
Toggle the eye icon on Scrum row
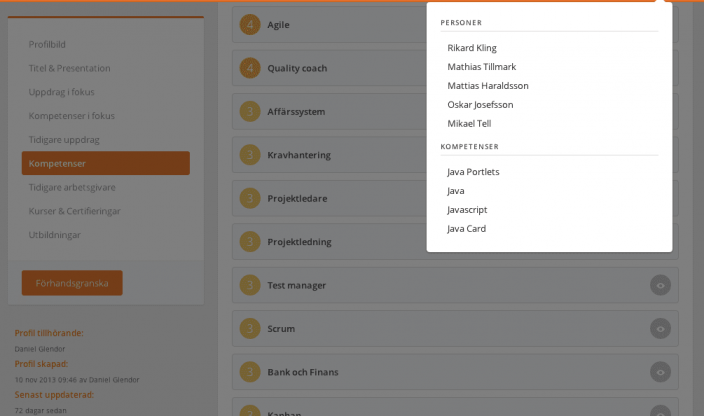click(659, 328)
